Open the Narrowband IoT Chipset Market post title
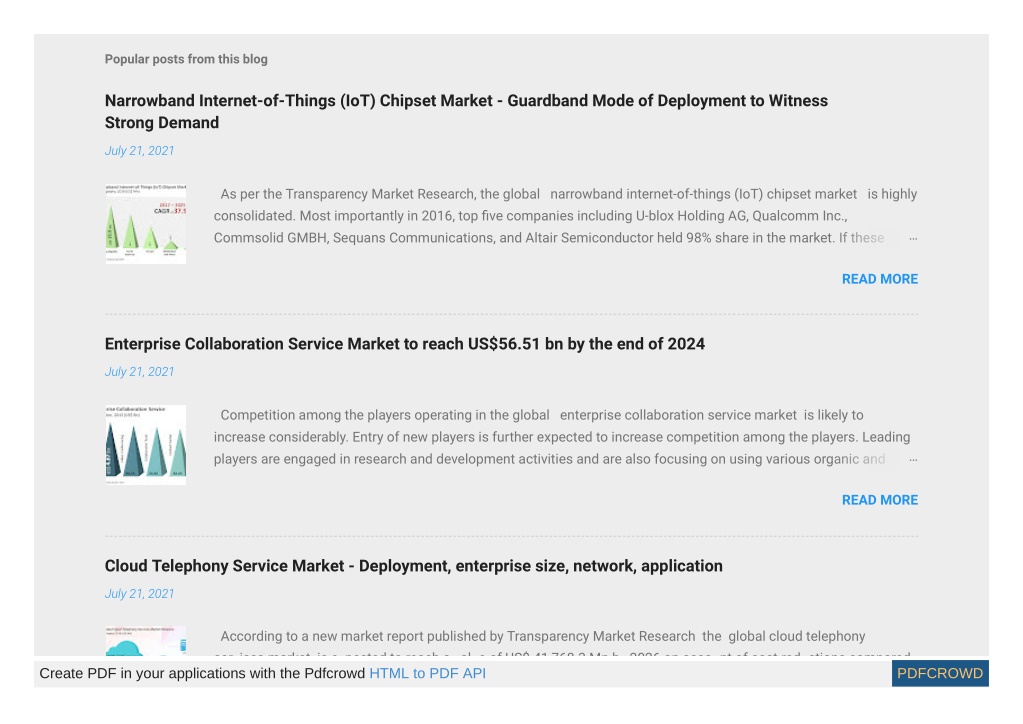1023x724 pixels. (466, 112)
